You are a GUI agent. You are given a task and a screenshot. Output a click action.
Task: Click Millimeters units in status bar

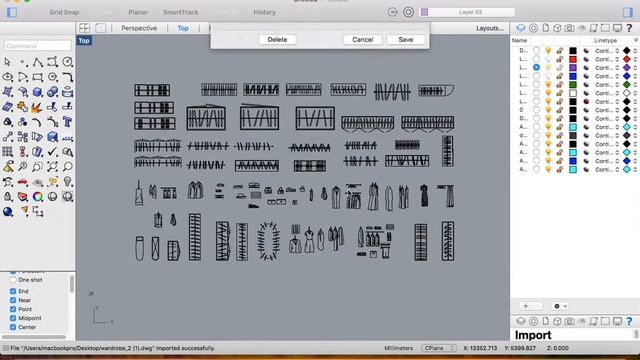398,348
